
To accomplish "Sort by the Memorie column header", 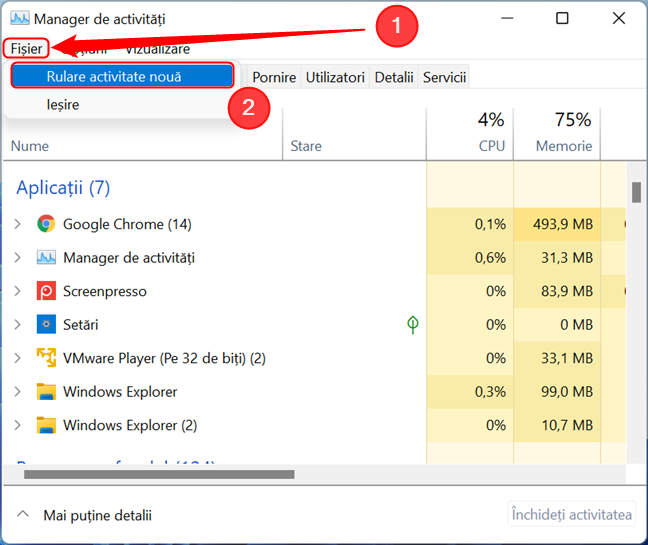I will click(564, 146).
